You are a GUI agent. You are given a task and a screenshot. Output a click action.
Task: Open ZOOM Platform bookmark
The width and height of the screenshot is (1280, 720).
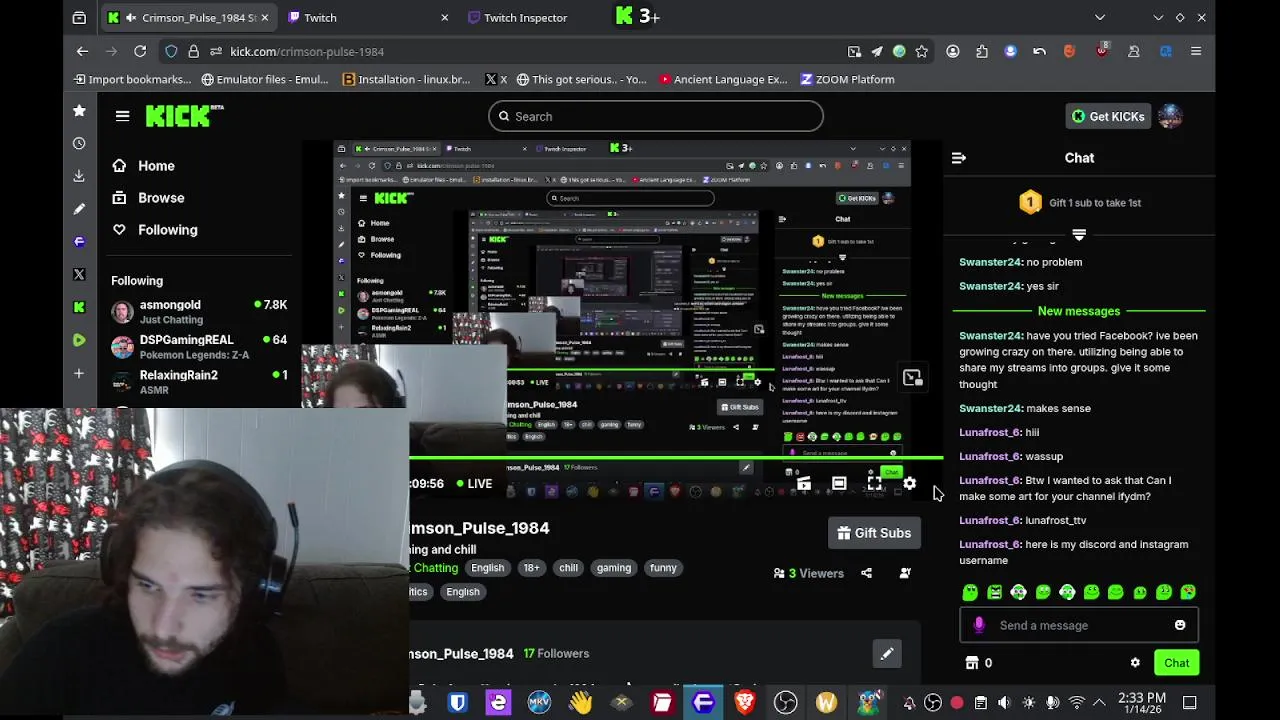click(x=846, y=79)
